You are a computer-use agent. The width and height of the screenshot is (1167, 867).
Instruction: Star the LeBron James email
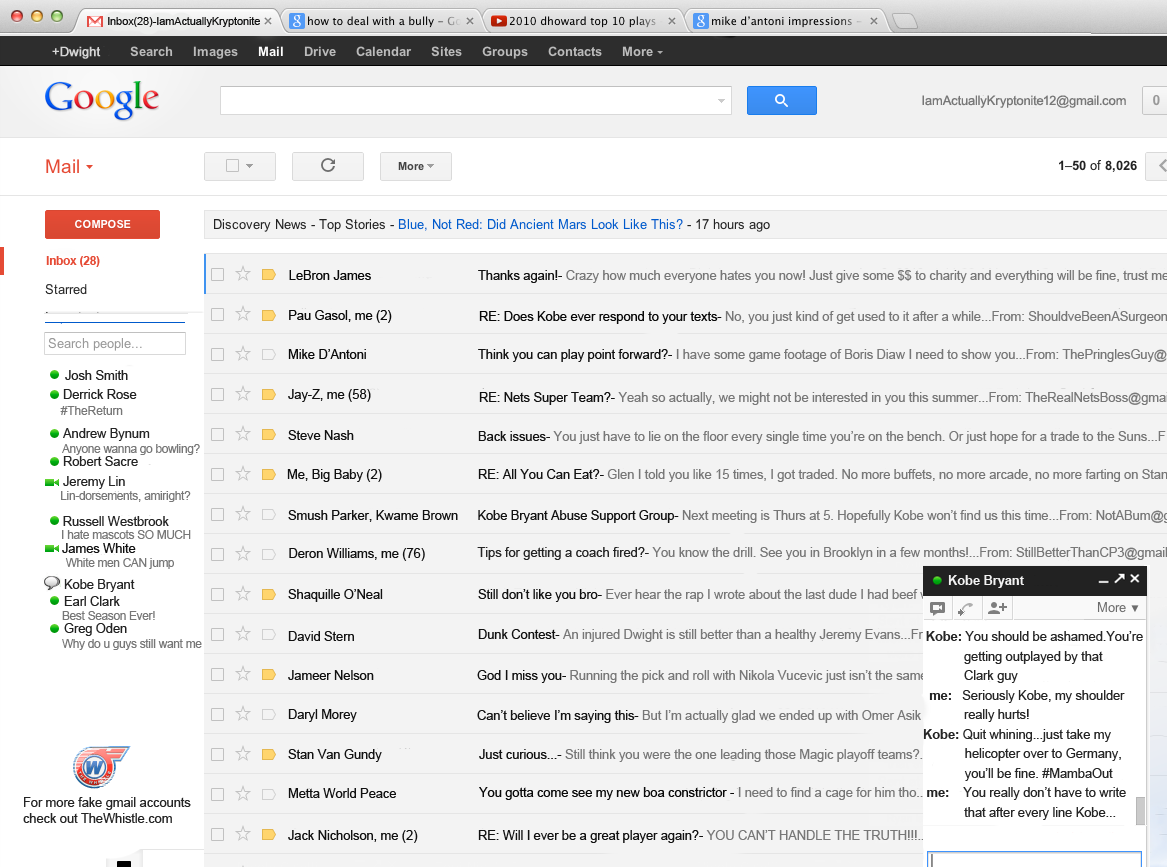coord(242,274)
